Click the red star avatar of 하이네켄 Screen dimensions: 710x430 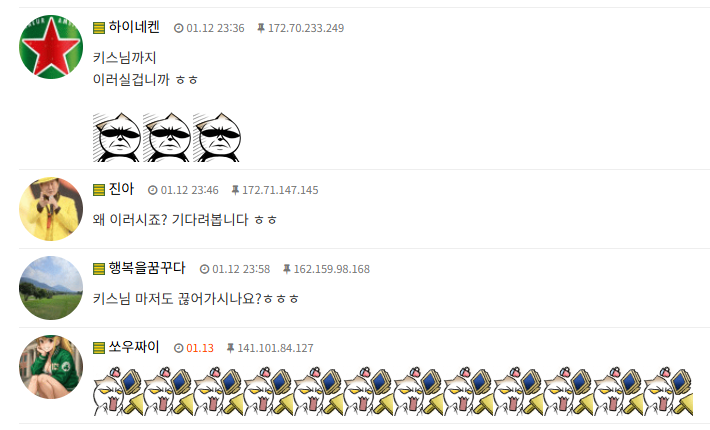[x=51, y=47]
